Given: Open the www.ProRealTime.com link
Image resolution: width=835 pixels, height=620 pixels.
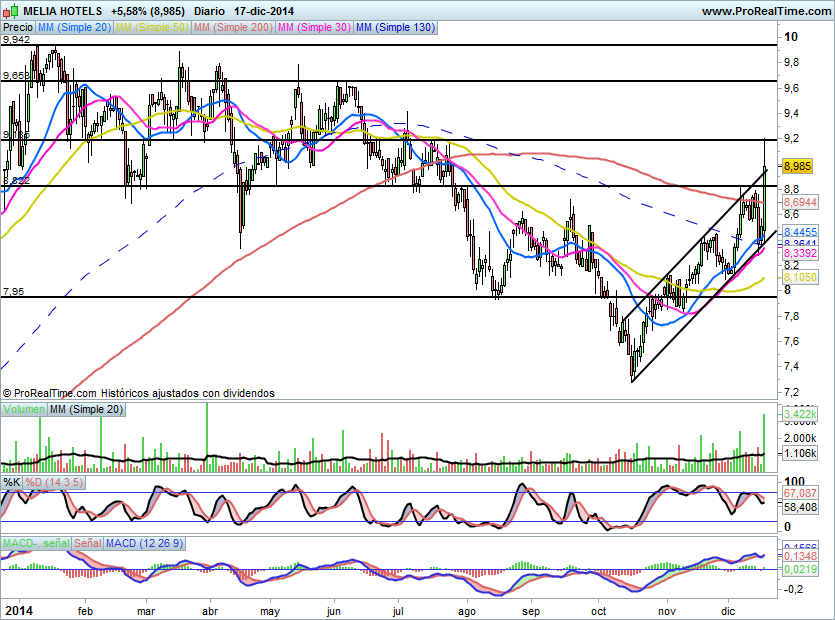Looking at the screenshot, I should point(766,11).
